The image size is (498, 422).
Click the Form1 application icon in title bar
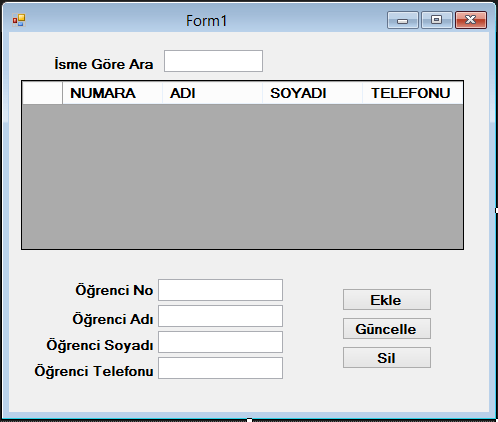click(x=19, y=20)
